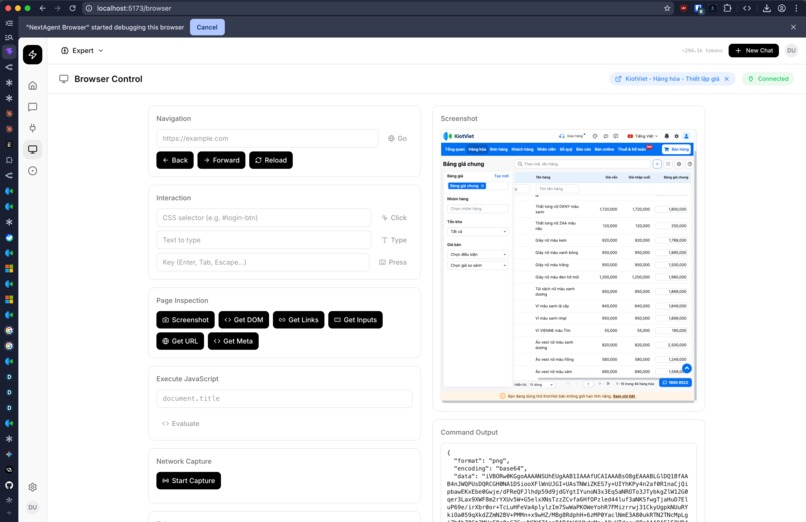Viewport: 806px width, 522px height.
Task: View site info icon in address bar
Action: 88,8
